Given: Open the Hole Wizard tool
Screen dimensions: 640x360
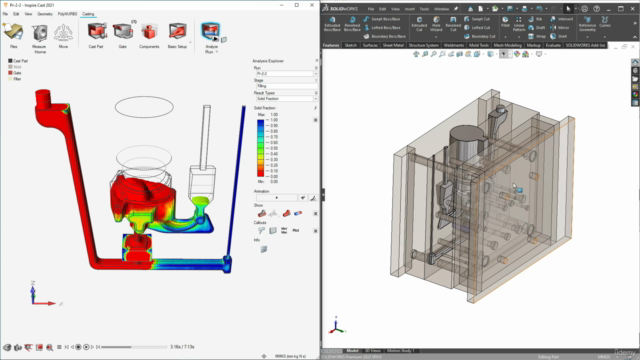Looking at the screenshot, I should (x=436, y=24).
